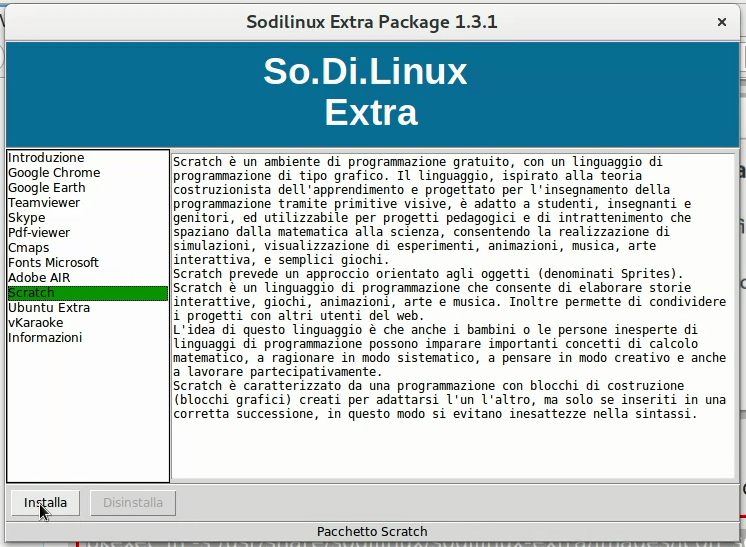
Task: Pick Skype from the package list
Action: coord(27,218)
